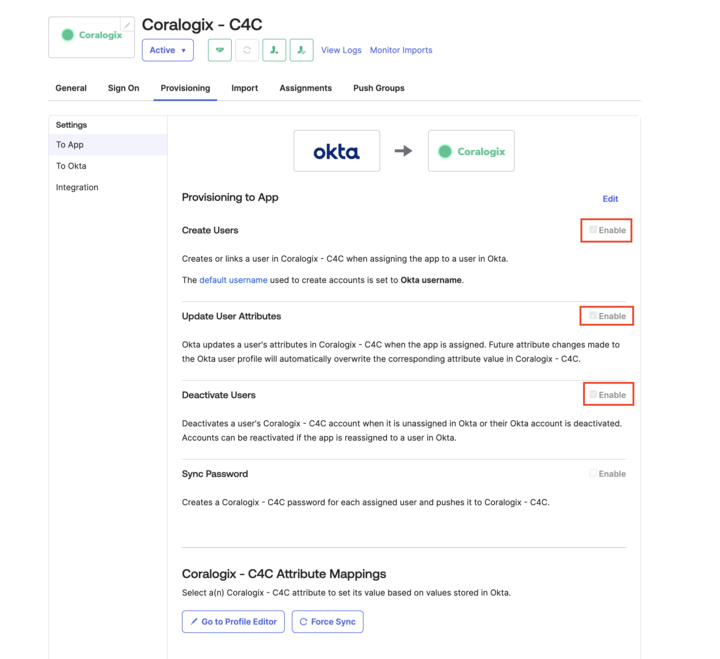Viewport: 720px width, 659px height.
Task: Open the Push Groups tab
Action: click(379, 88)
